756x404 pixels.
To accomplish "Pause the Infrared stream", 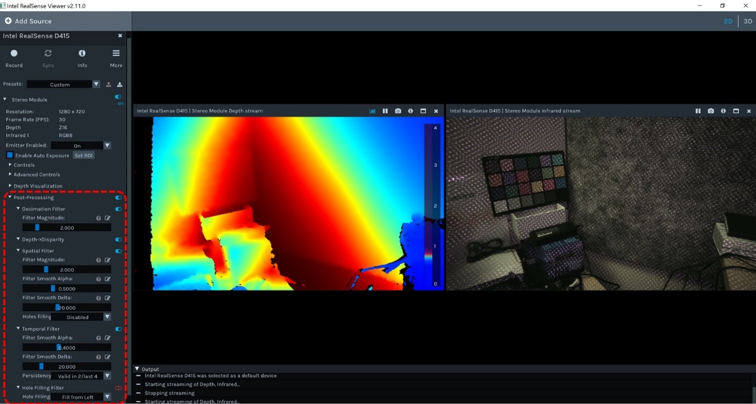I will pos(698,111).
